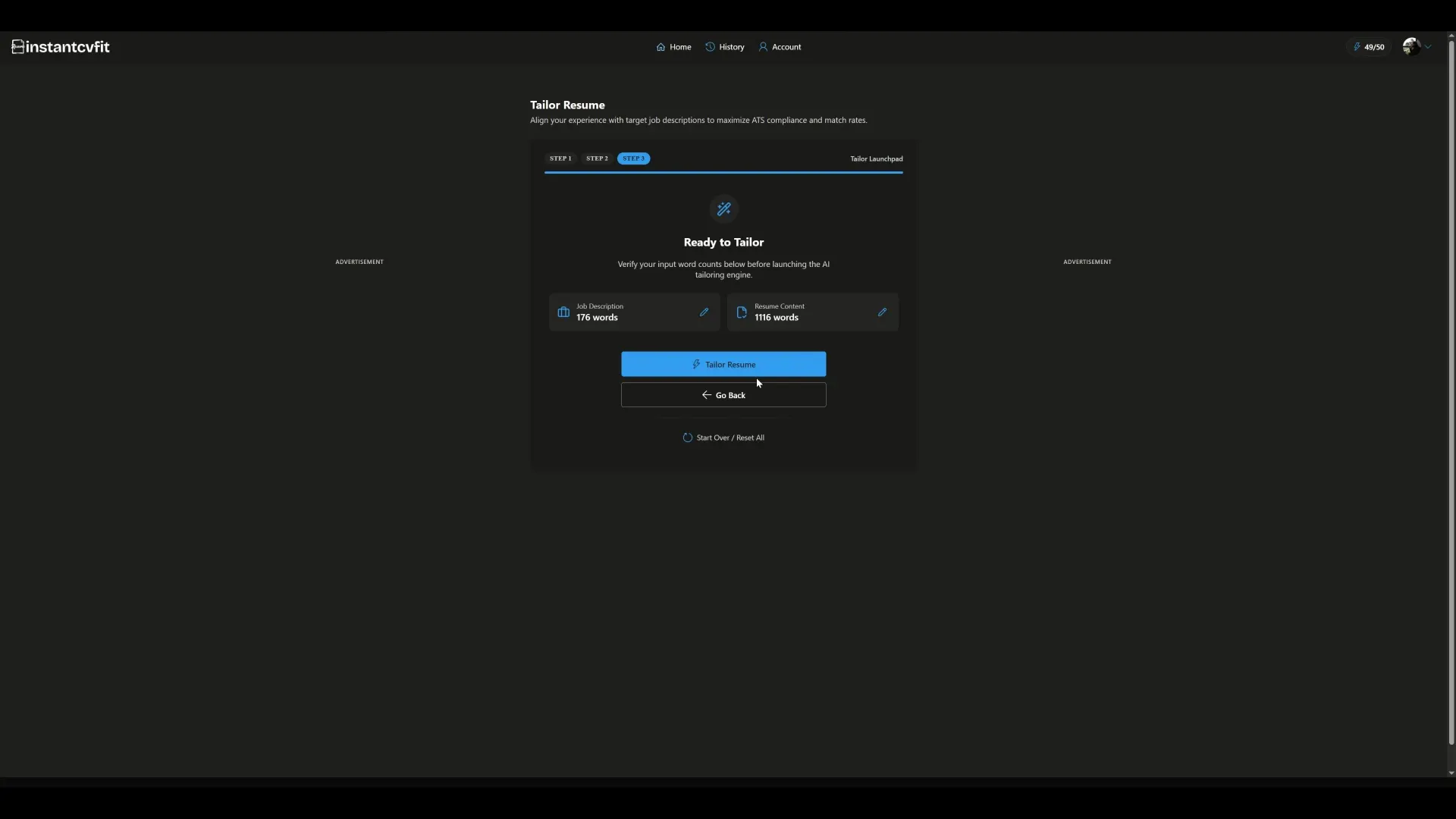Click the Tailor Resume button

coord(723,364)
